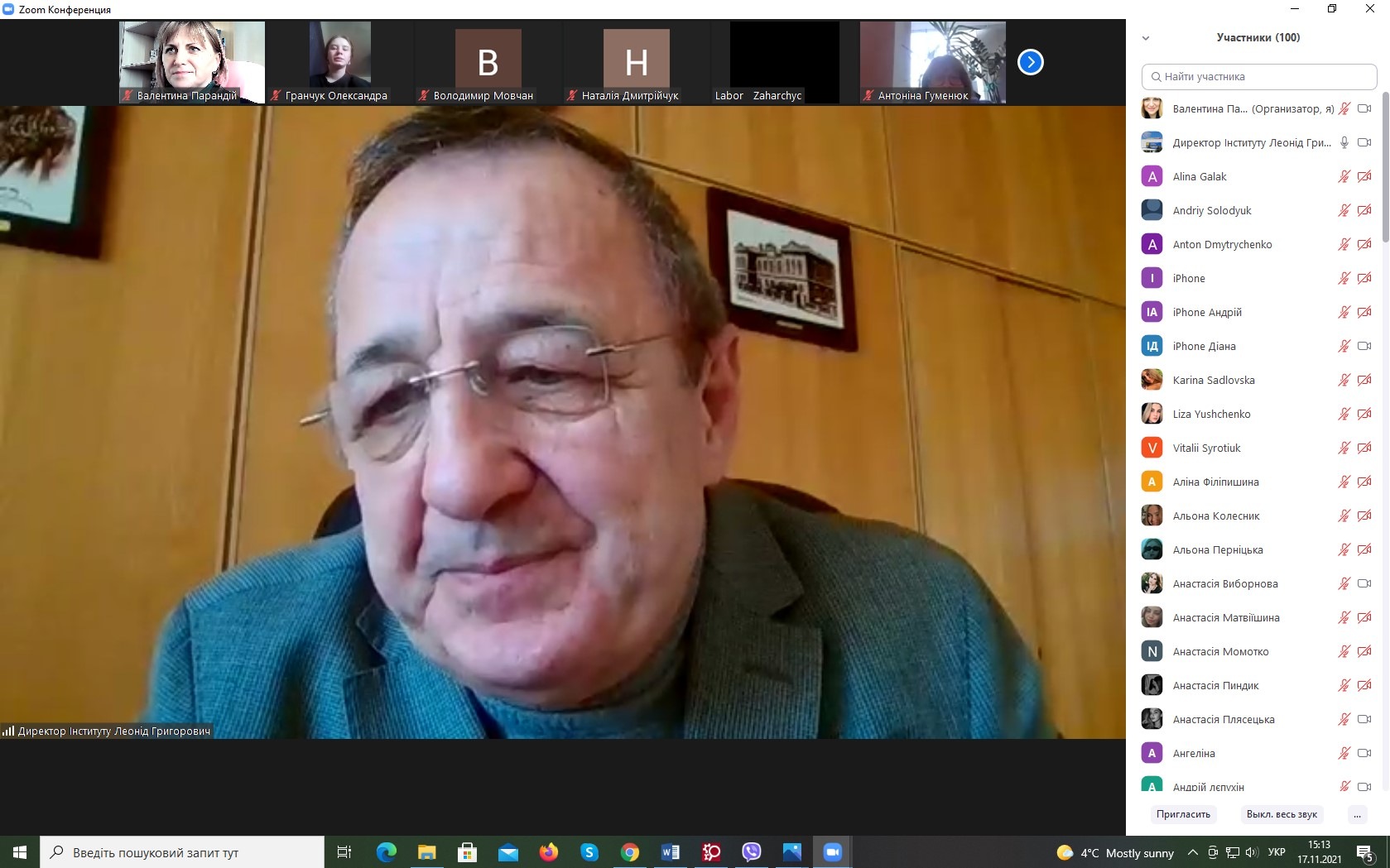Toggle camera for iPhone Діана

1364,346
